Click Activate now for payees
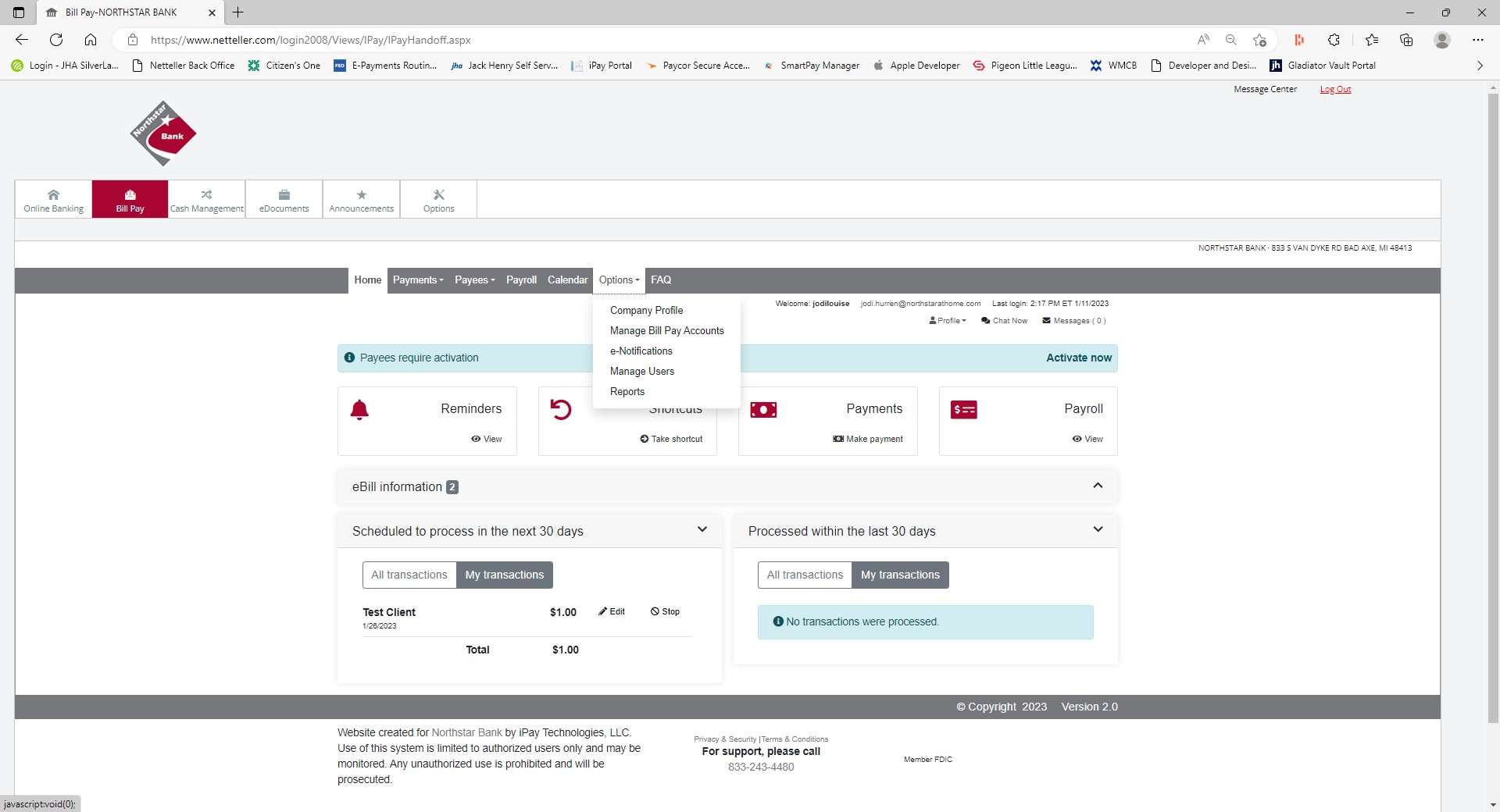The height and width of the screenshot is (812, 1500). [1078, 358]
